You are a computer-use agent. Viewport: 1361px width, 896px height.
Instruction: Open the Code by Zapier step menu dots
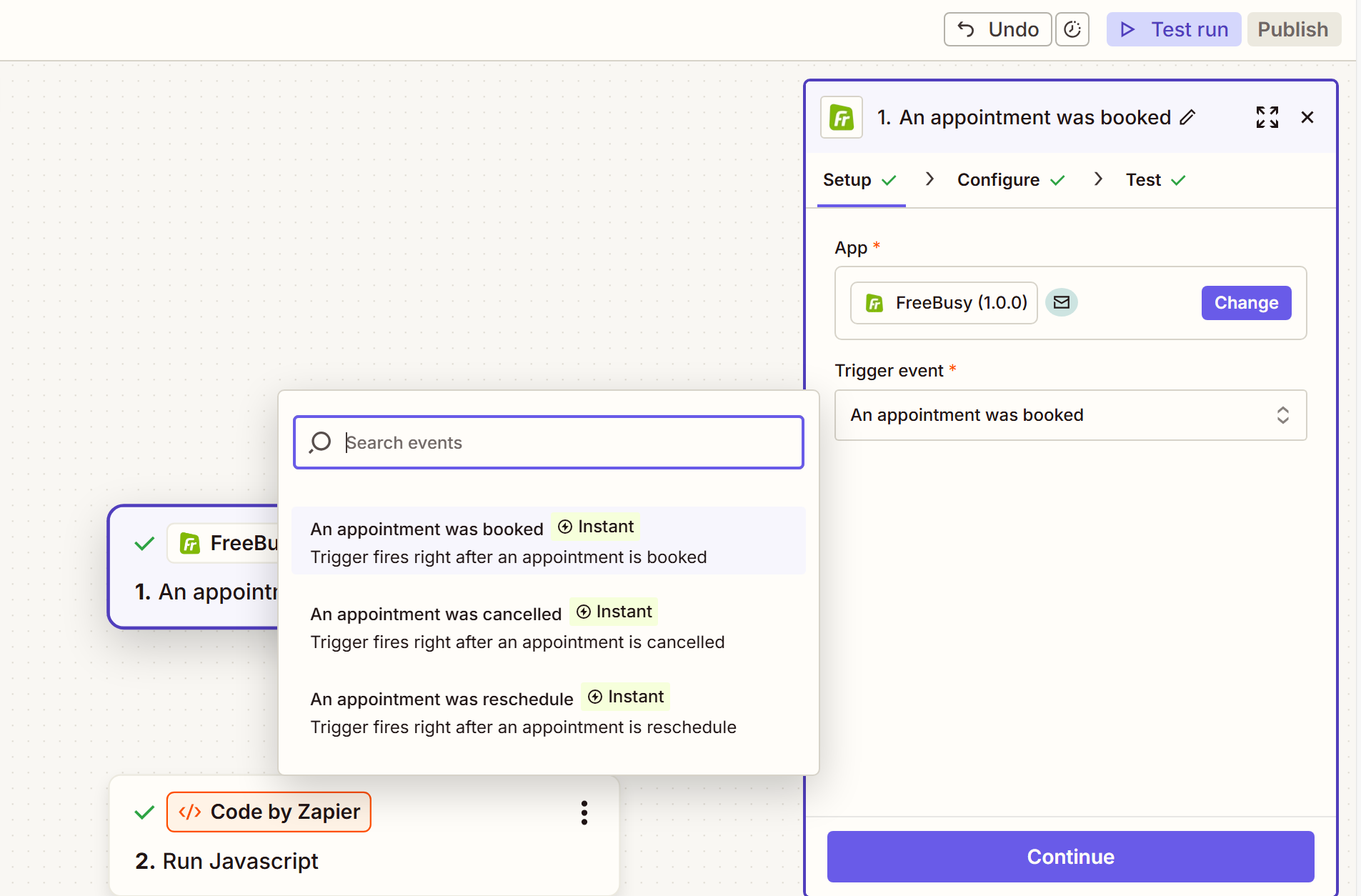coord(584,812)
